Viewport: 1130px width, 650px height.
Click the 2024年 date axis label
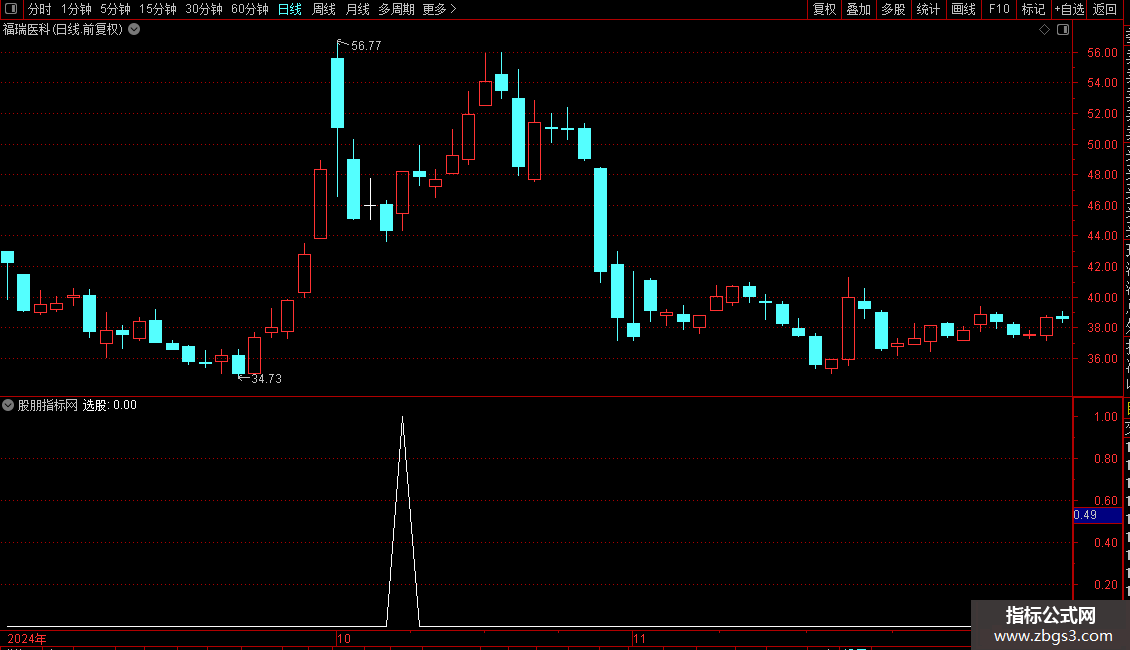pos(27,638)
